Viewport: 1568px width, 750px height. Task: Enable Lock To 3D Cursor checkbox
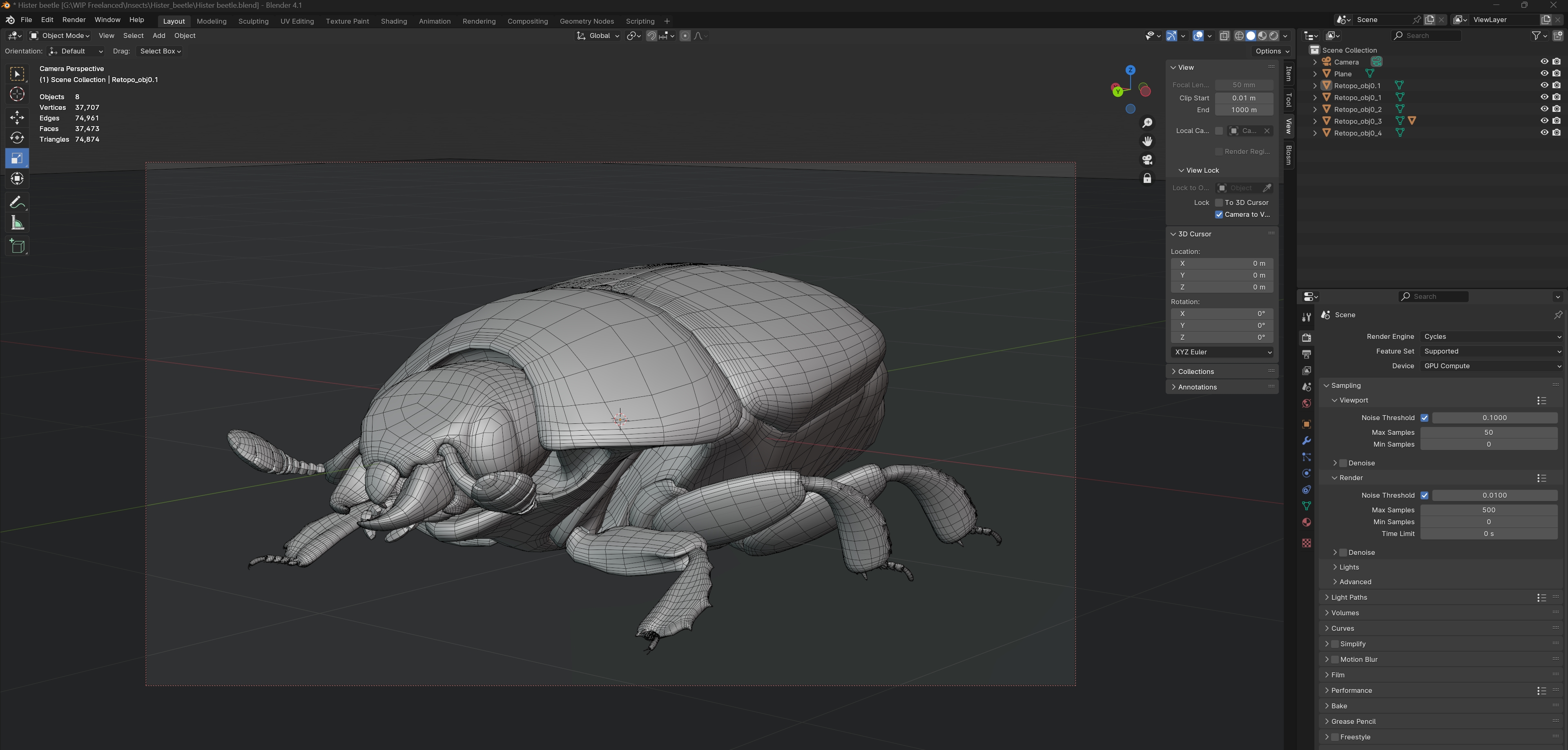click(x=1219, y=203)
